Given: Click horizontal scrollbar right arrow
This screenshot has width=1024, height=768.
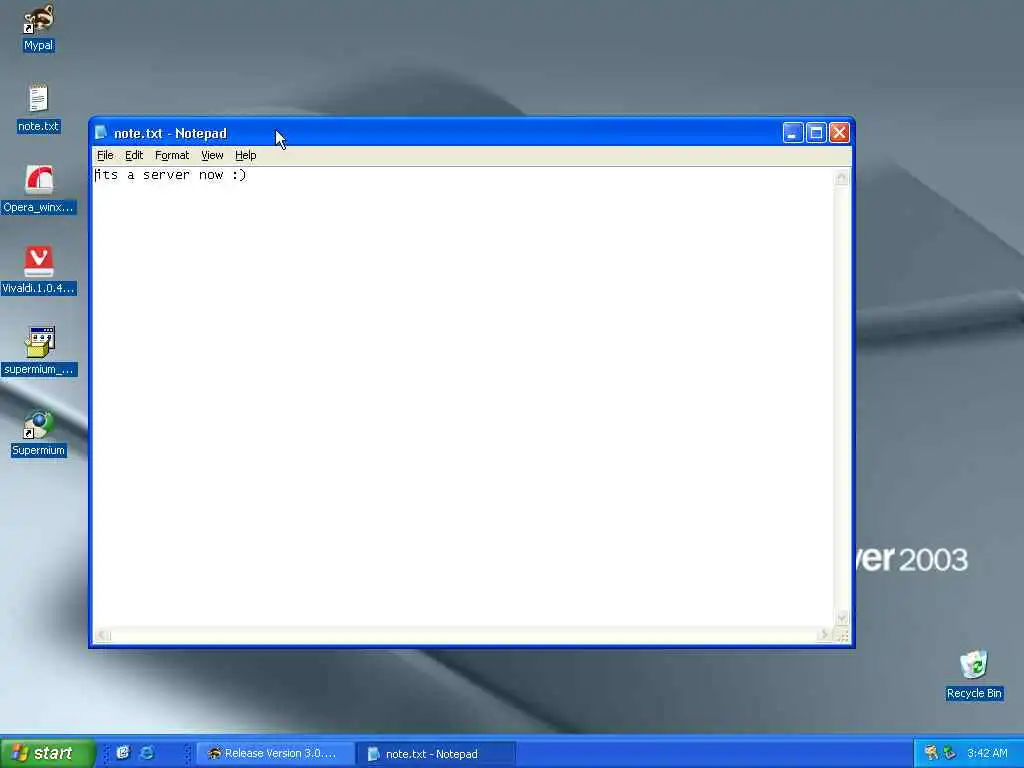Looking at the screenshot, I should pyautogui.click(x=824, y=635).
